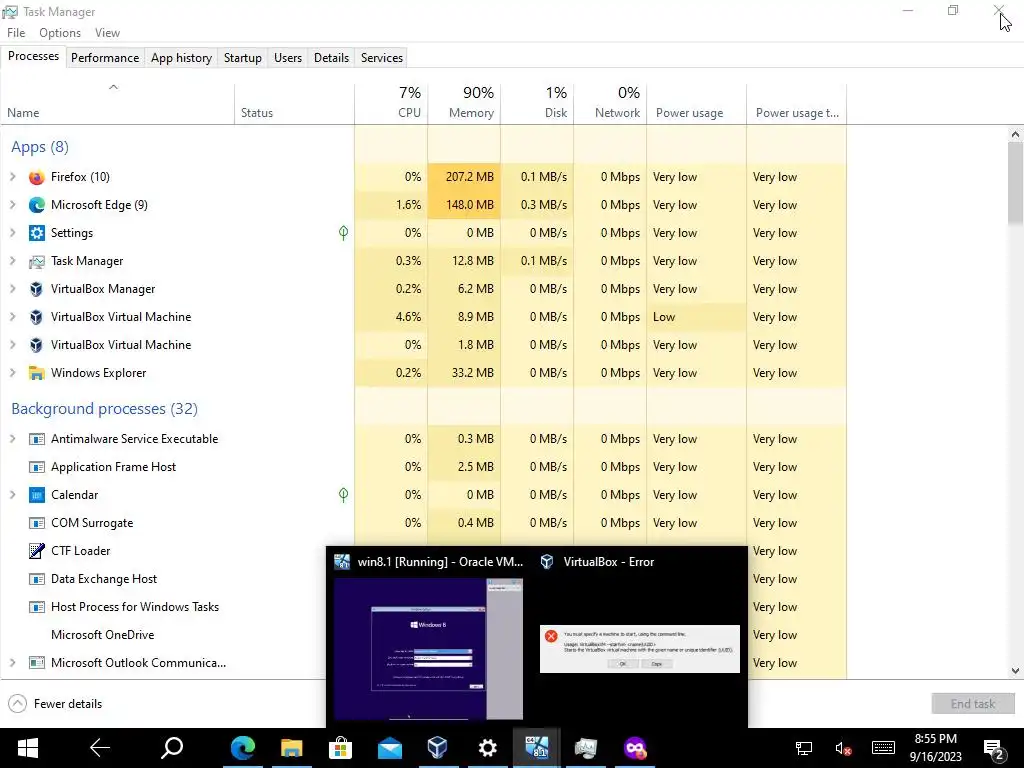The image size is (1024, 768).
Task: Click the taskbar back arrow icon
Action: point(100,748)
